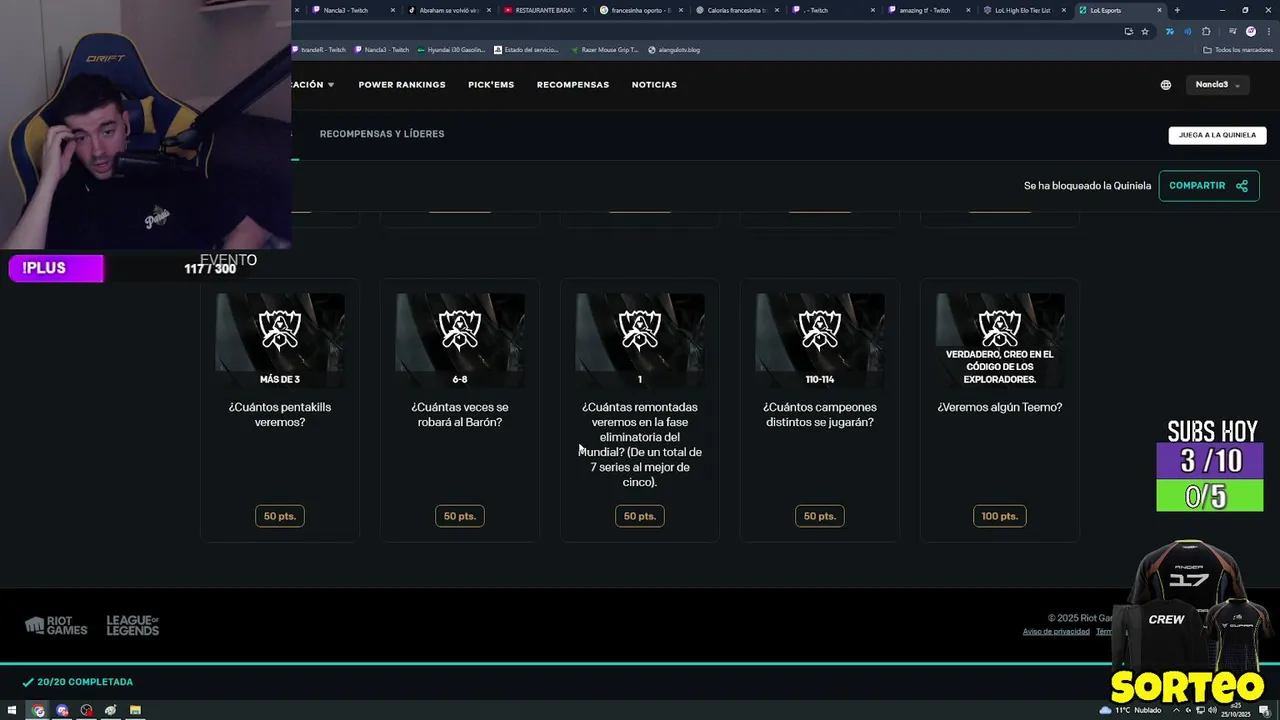Open the 11°C Nublado weather widget
The height and width of the screenshot is (720, 1280).
[1131, 711]
